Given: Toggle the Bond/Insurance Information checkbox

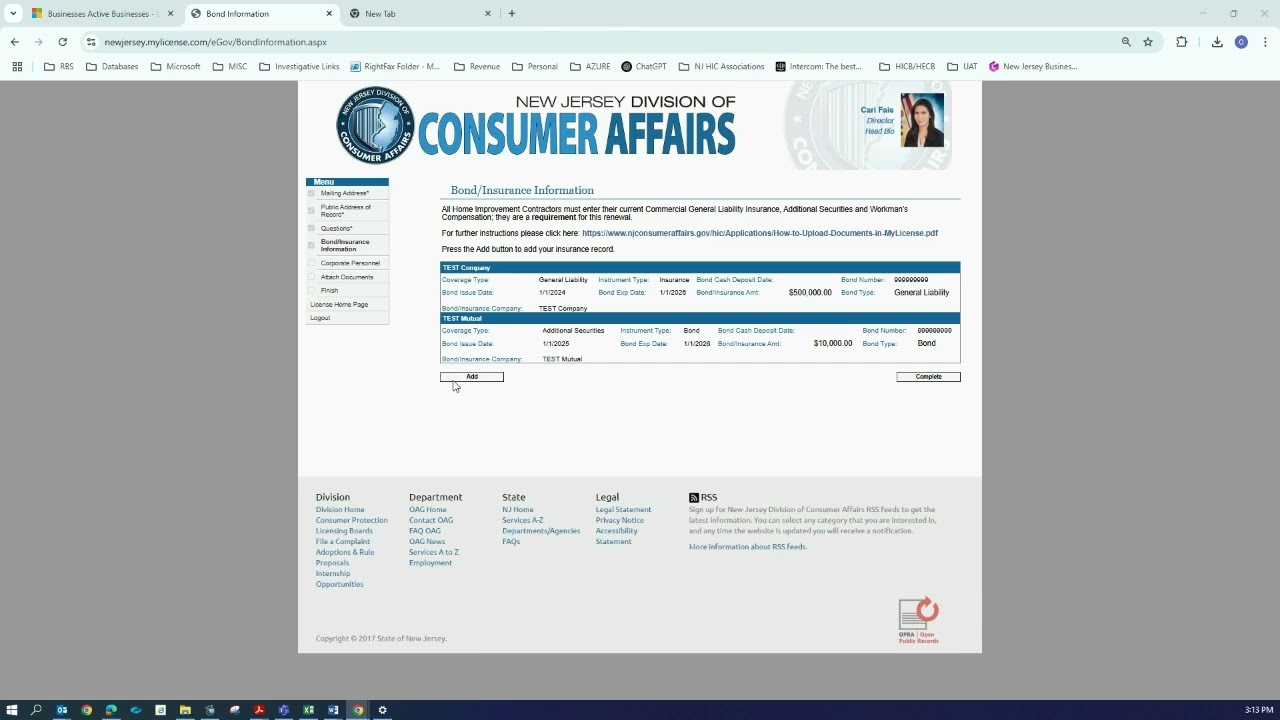Looking at the screenshot, I should coord(312,245).
